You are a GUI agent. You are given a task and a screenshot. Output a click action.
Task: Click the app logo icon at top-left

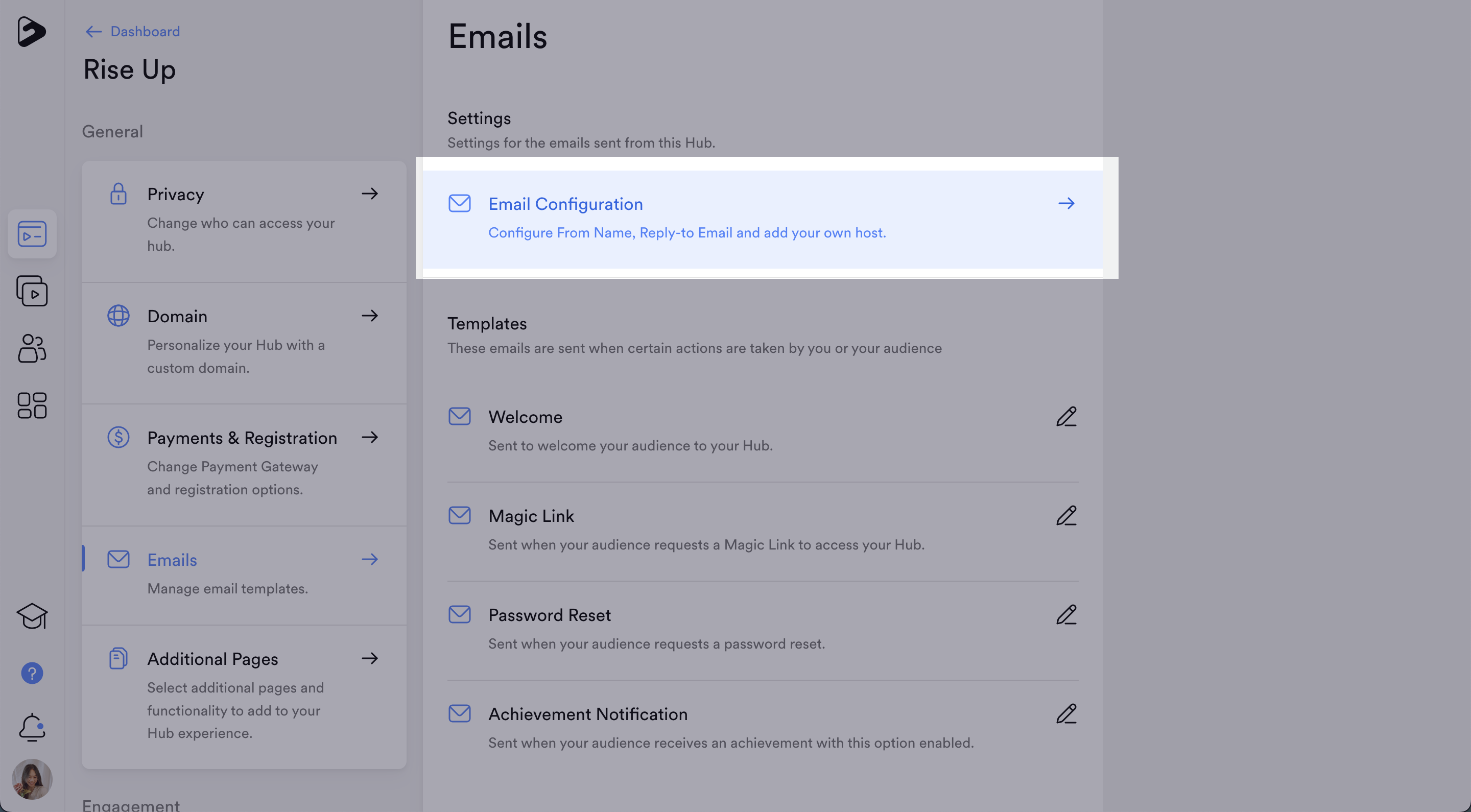coord(31,31)
